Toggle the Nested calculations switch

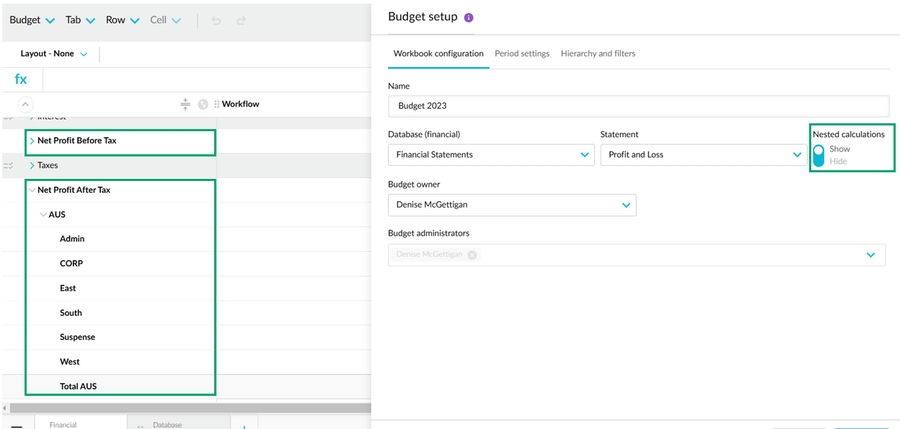[819, 155]
